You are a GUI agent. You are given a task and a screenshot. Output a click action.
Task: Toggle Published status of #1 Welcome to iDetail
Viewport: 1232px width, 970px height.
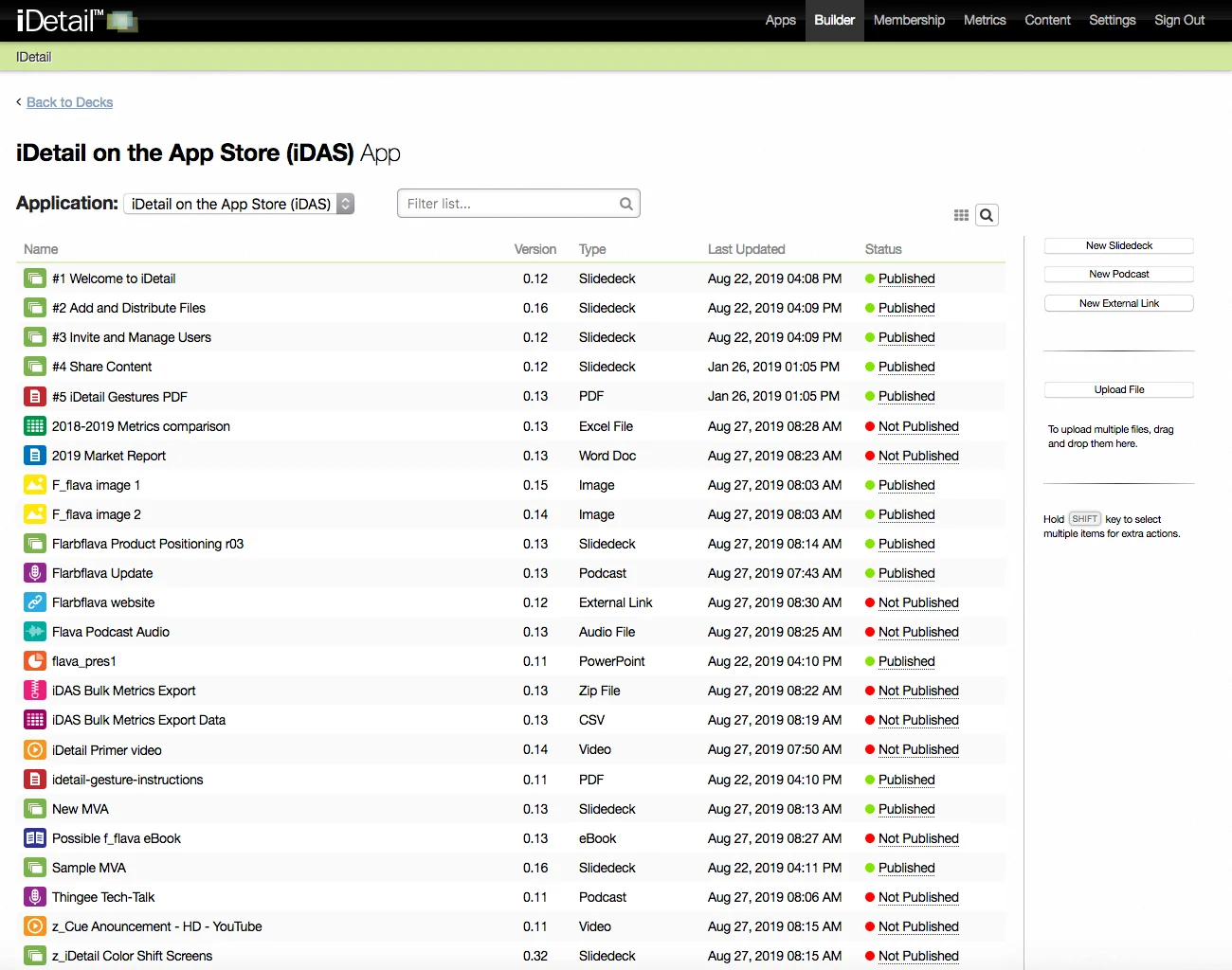pyautogui.click(x=906, y=278)
